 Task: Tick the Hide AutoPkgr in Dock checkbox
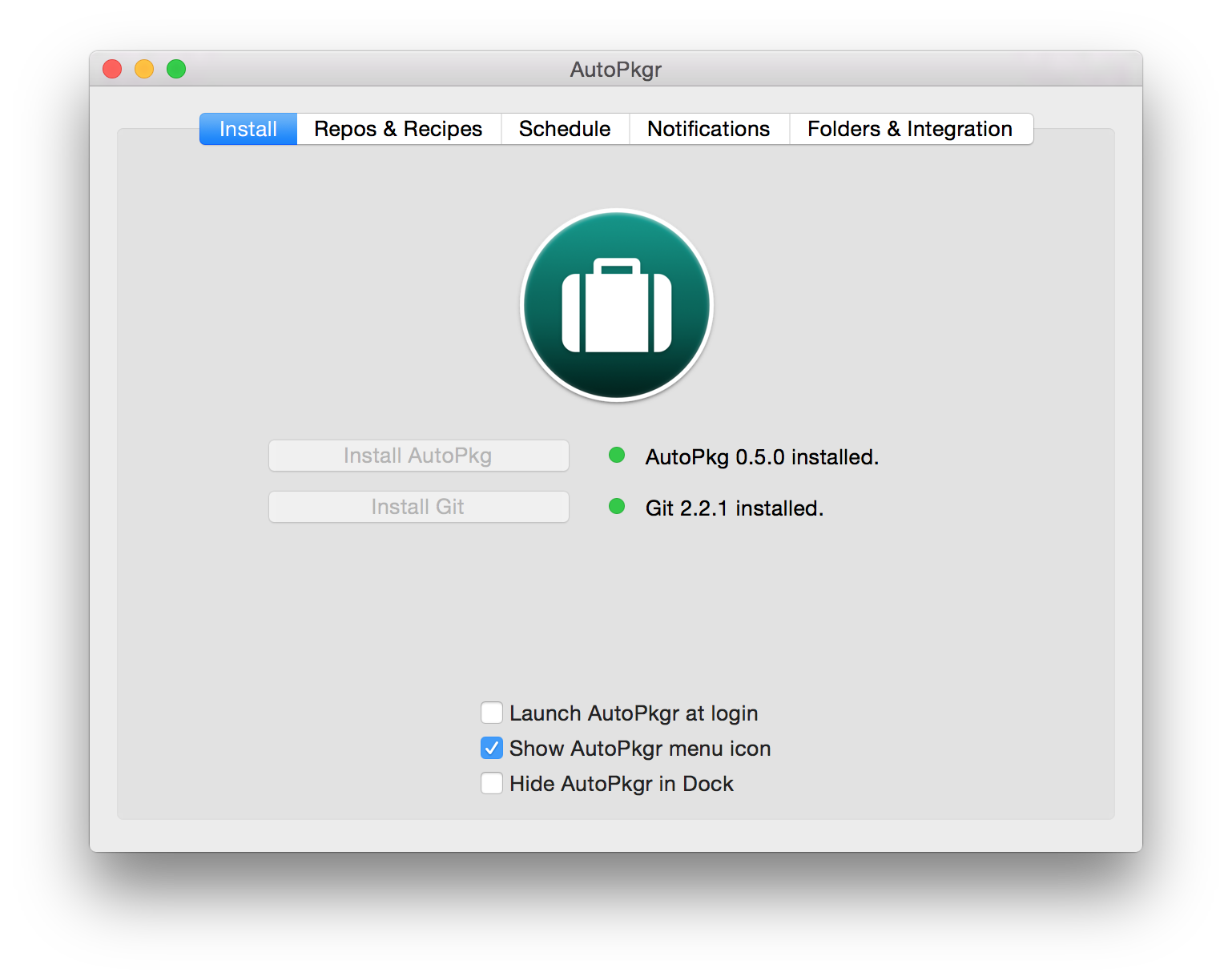pos(492,783)
